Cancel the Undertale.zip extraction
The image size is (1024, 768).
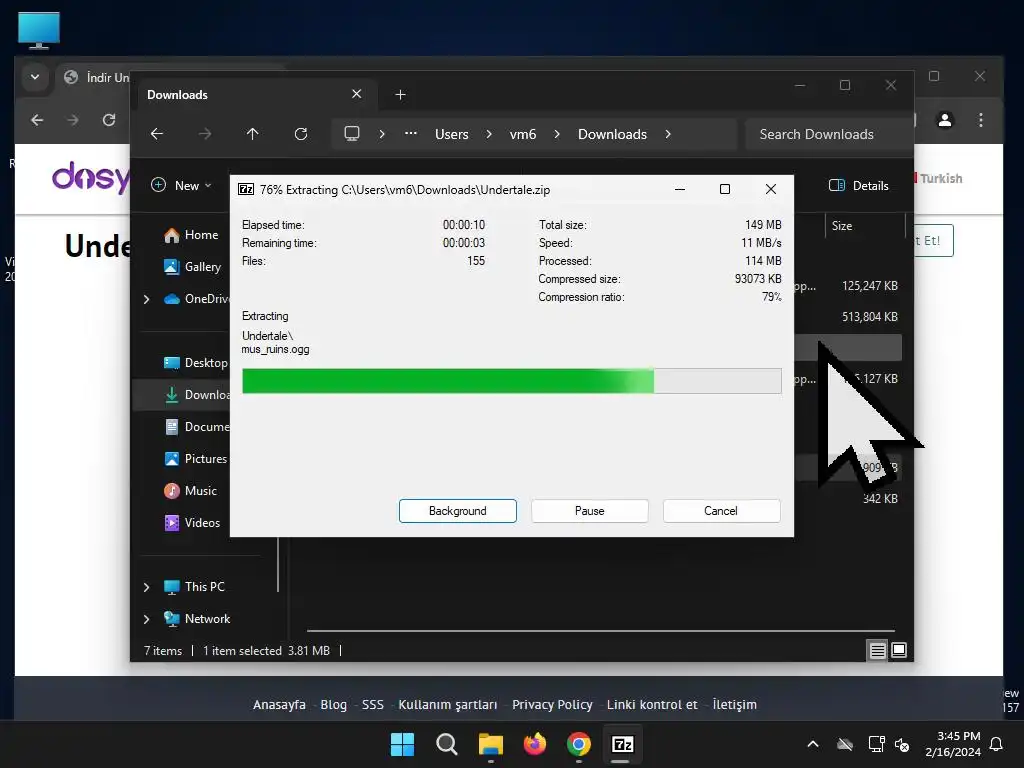point(721,511)
